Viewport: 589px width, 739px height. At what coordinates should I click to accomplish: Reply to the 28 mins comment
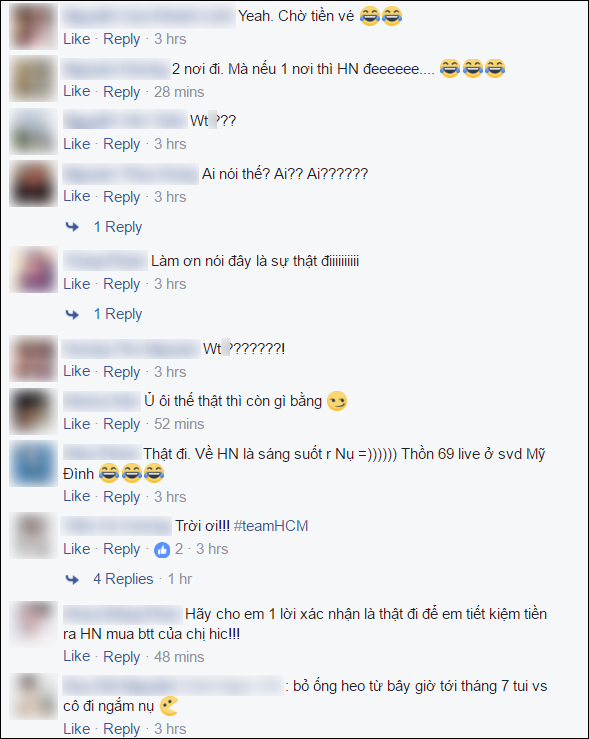(x=122, y=92)
